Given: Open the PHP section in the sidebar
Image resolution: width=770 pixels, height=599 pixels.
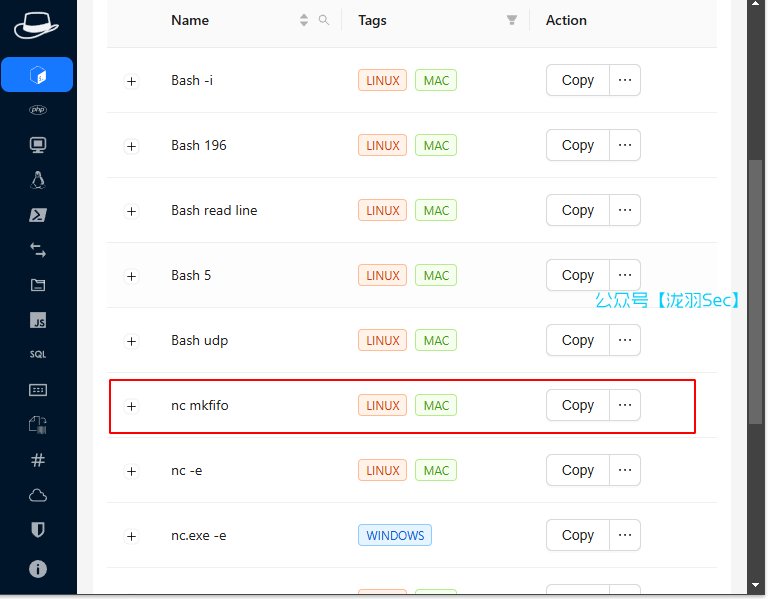Looking at the screenshot, I should click(38, 110).
